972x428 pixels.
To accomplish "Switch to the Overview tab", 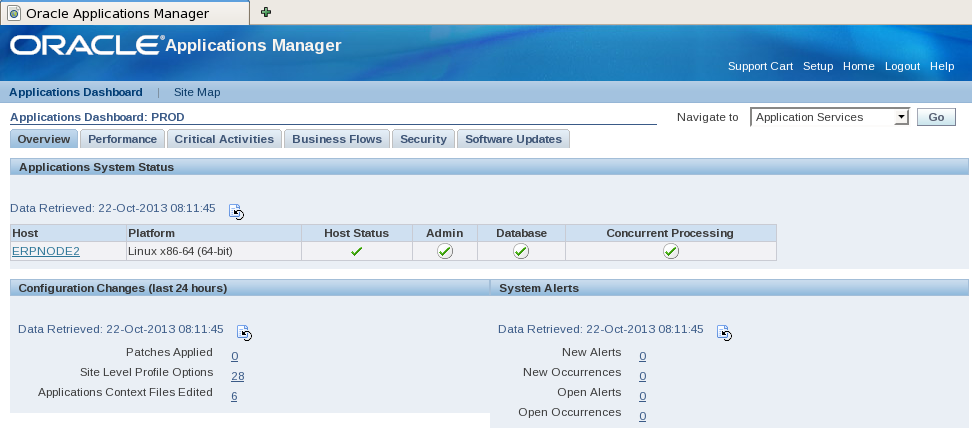I will click(x=44, y=139).
